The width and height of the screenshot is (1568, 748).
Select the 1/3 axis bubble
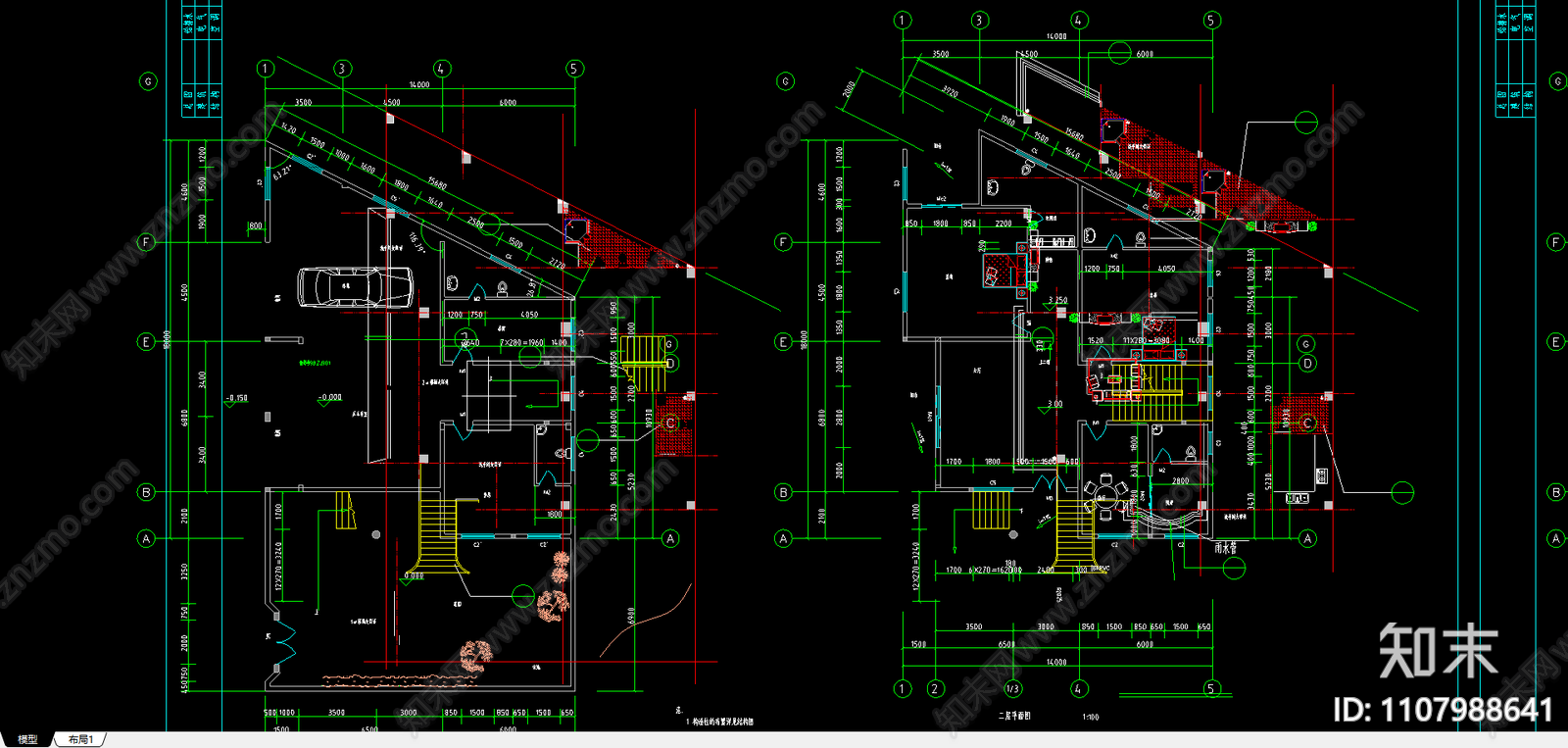pyautogui.click(x=1012, y=689)
